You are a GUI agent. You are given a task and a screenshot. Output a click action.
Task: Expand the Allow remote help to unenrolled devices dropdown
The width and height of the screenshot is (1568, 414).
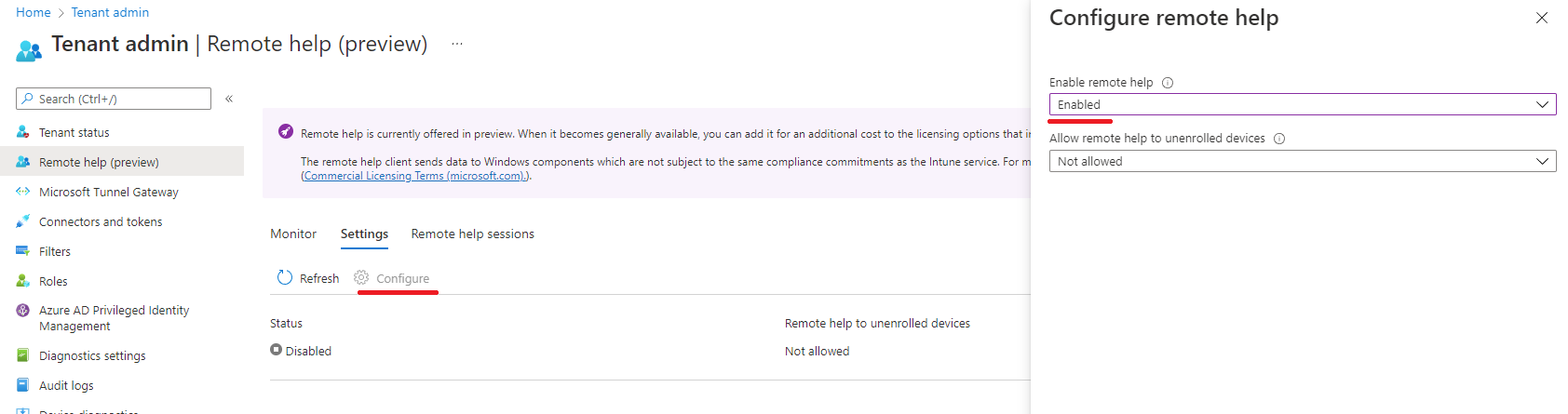(x=1302, y=162)
